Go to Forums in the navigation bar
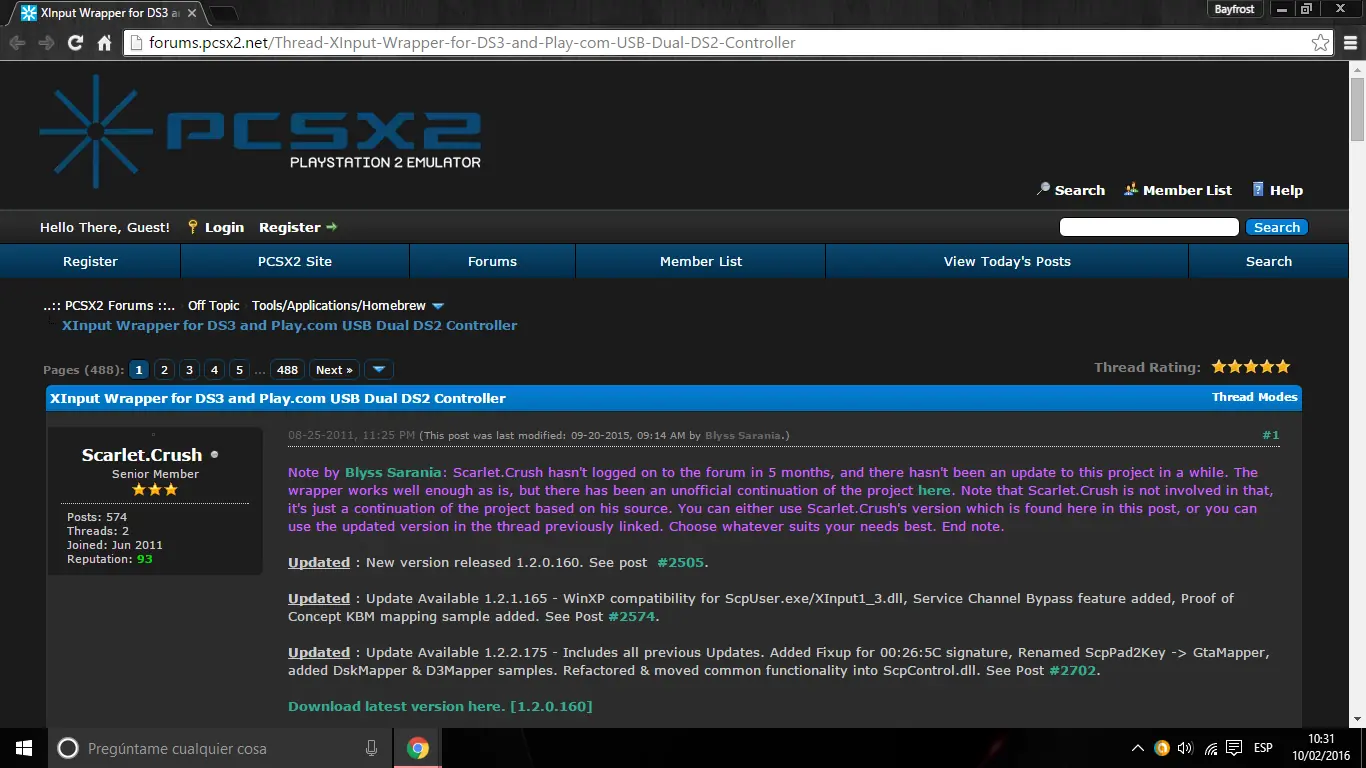The width and height of the screenshot is (1366, 768). 492,261
